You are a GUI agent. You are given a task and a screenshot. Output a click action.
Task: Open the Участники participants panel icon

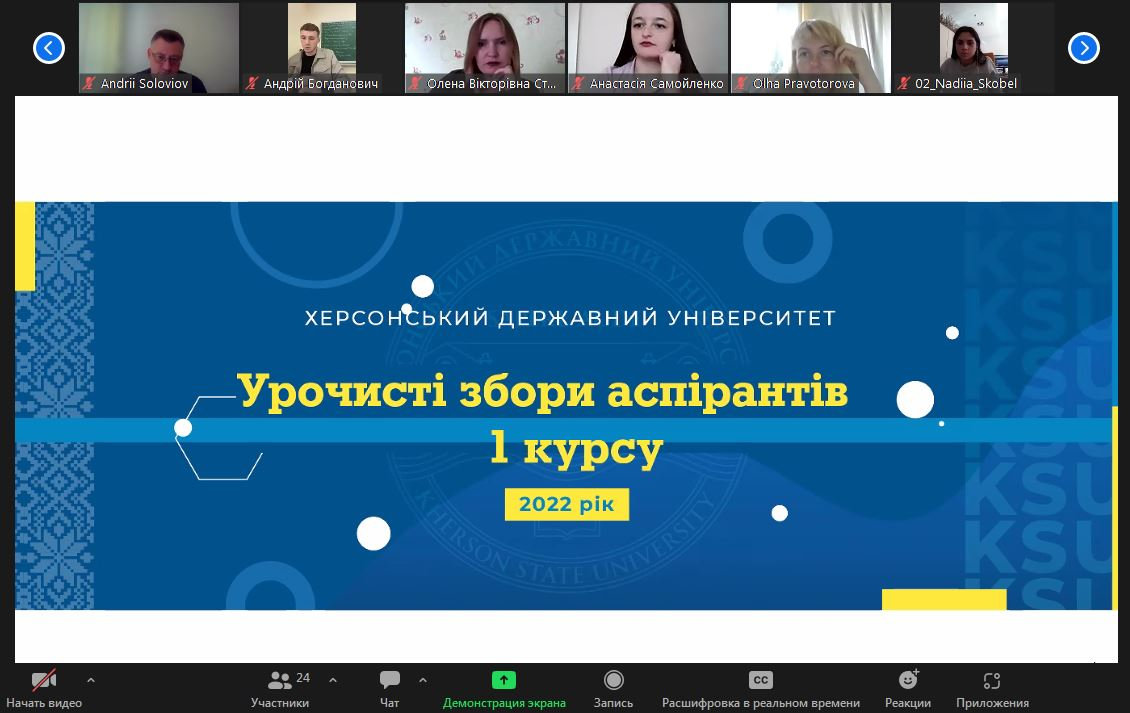[279, 680]
